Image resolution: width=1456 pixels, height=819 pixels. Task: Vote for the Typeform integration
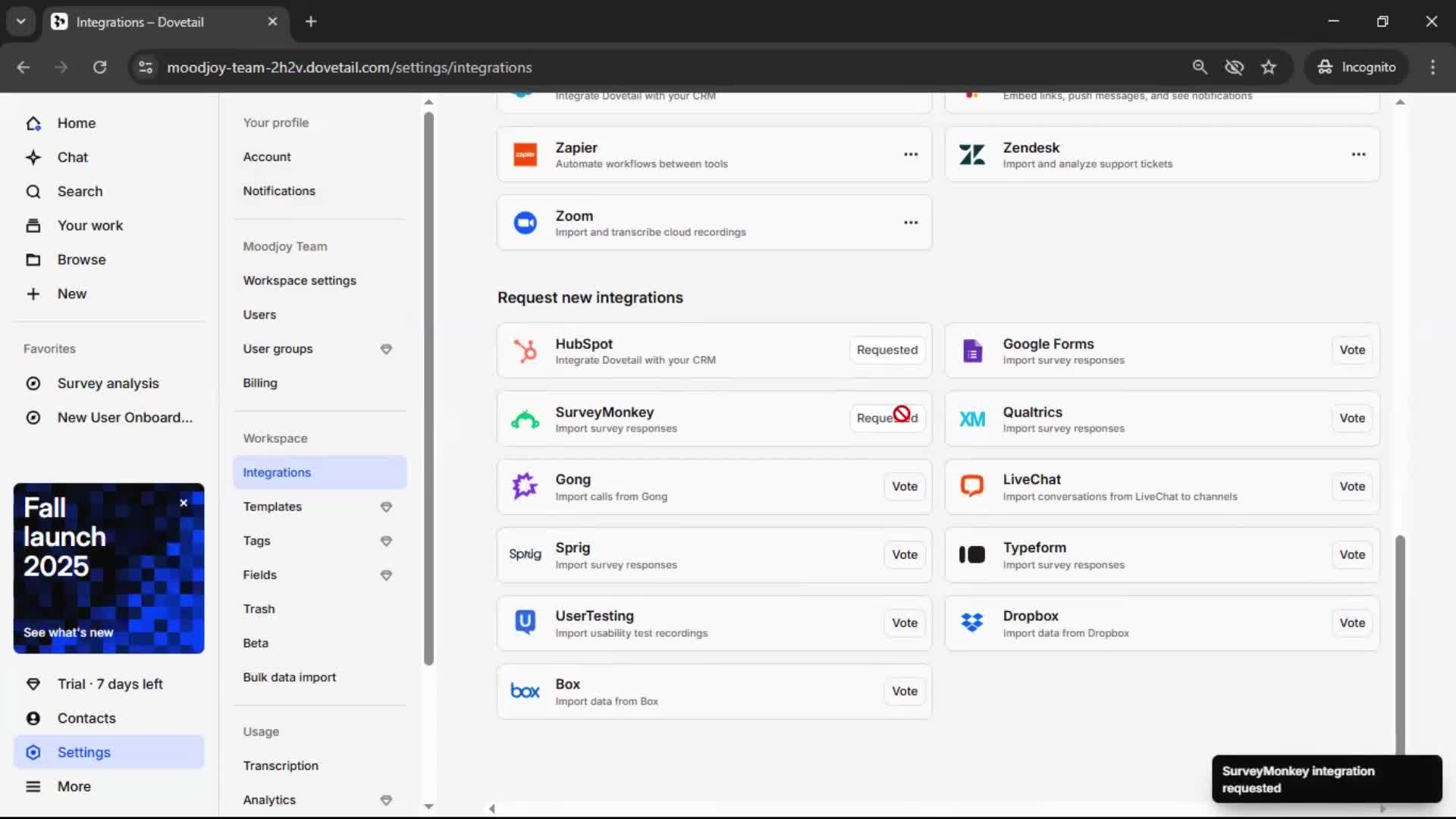click(x=1351, y=554)
